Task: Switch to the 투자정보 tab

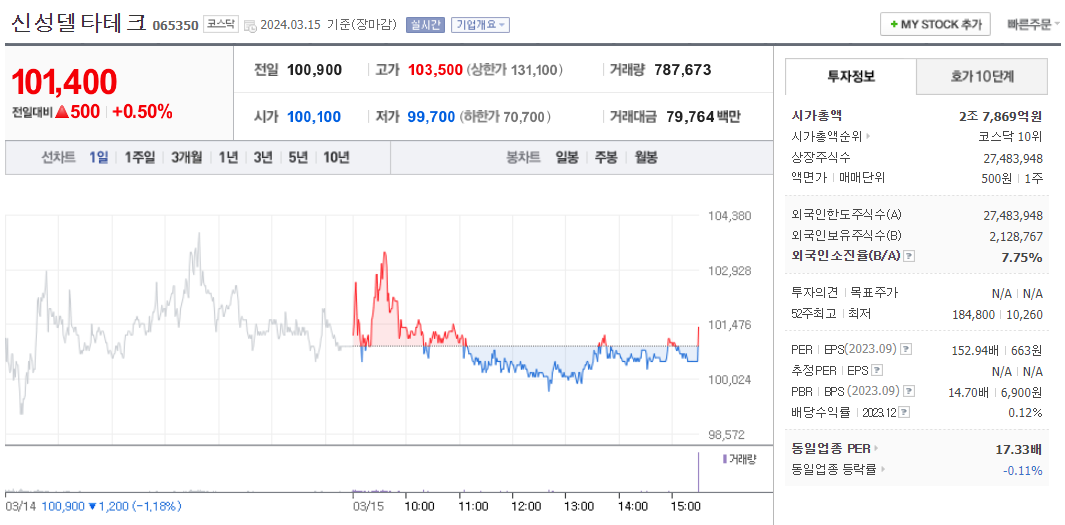Action: coord(850,76)
